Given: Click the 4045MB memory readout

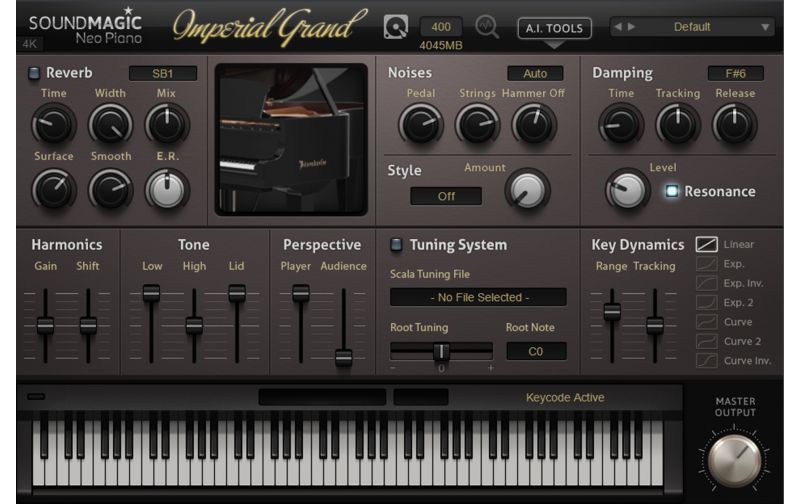Looking at the screenshot, I should [441, 45].
